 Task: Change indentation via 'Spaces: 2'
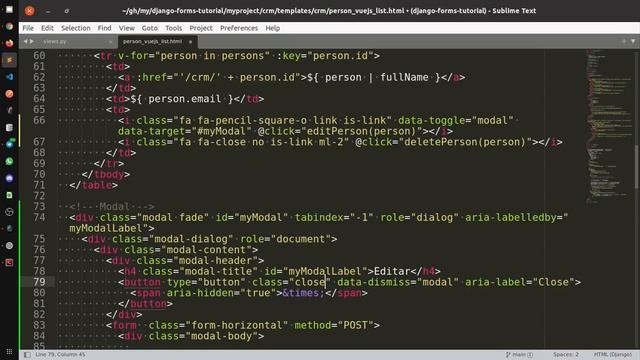click(566, 355)
